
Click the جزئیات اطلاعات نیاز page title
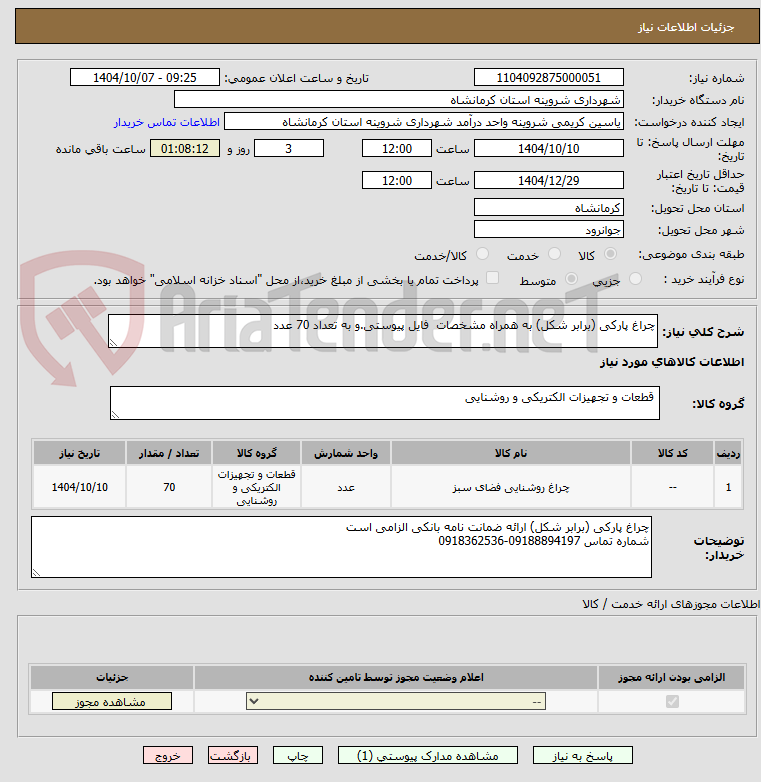(686, 27)
